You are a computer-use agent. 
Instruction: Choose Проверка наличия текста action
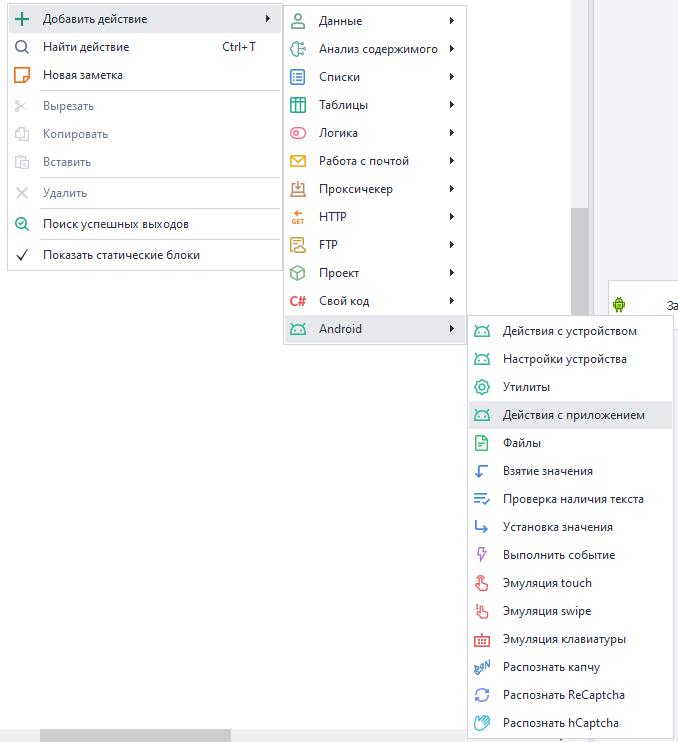[573, 499]
